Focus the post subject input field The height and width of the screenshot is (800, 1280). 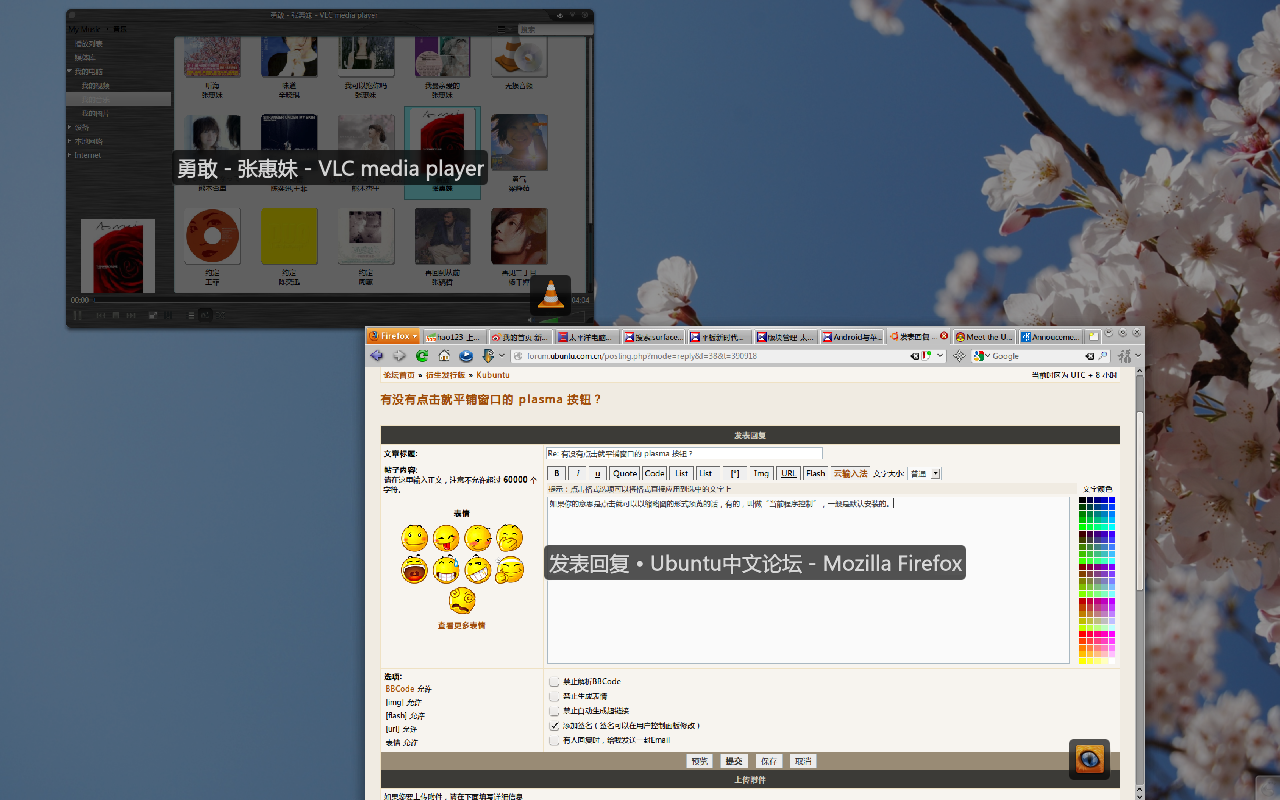684,454
